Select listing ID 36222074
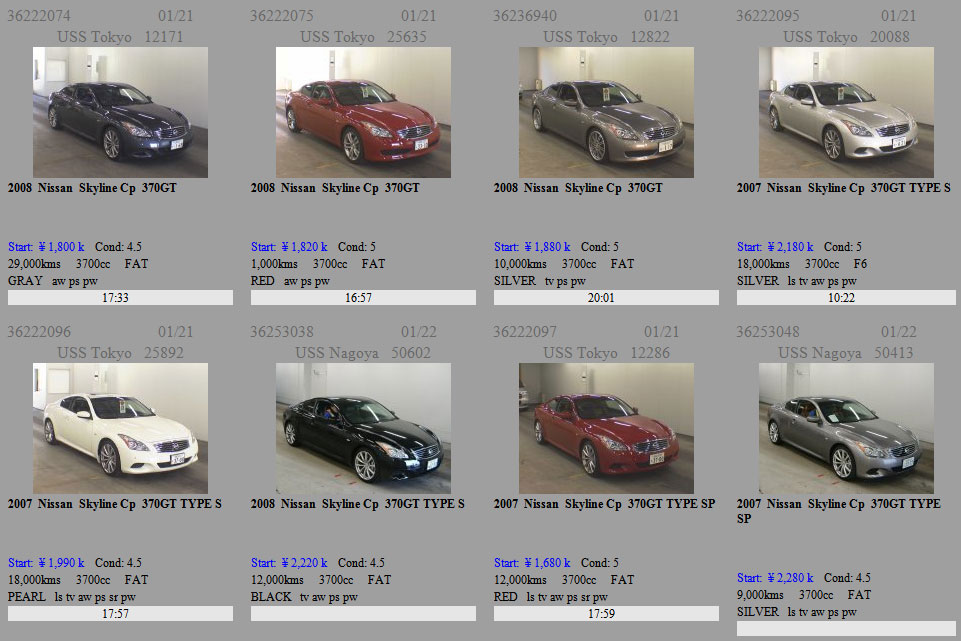Viewport: 961px width, 641px height. click(39, 16)
